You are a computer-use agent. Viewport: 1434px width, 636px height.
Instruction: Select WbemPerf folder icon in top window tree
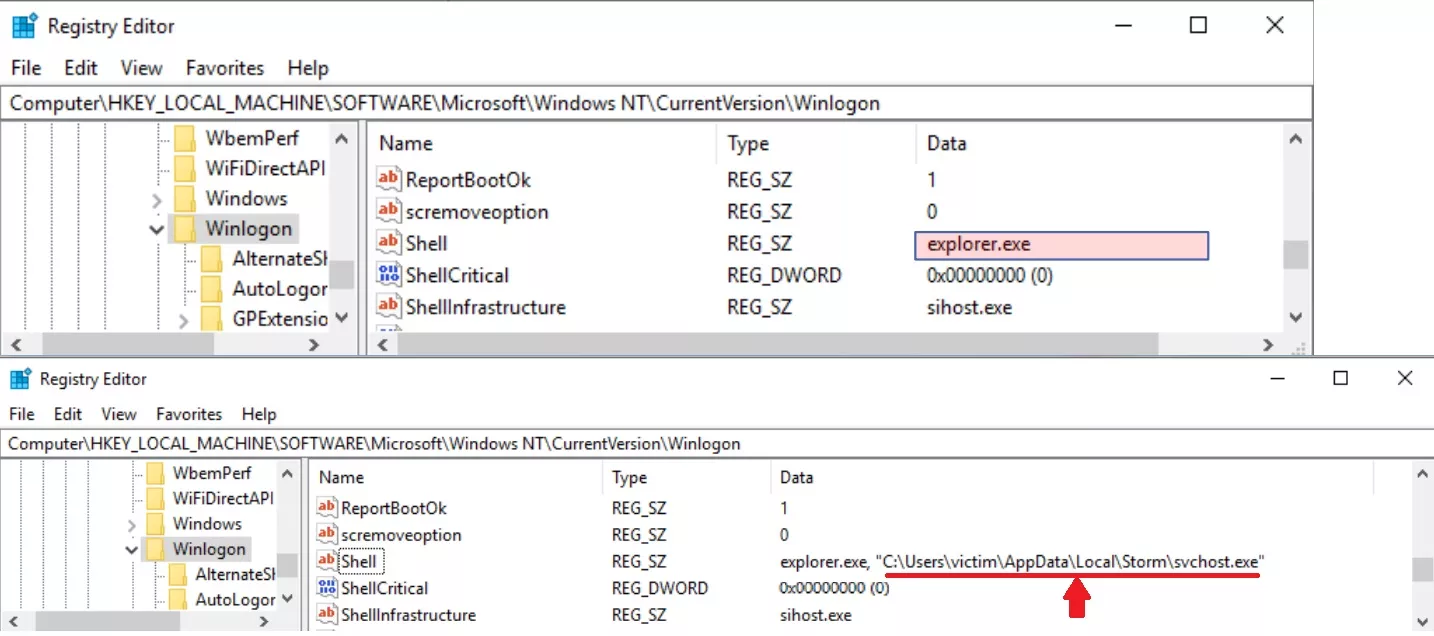[184, 138]
